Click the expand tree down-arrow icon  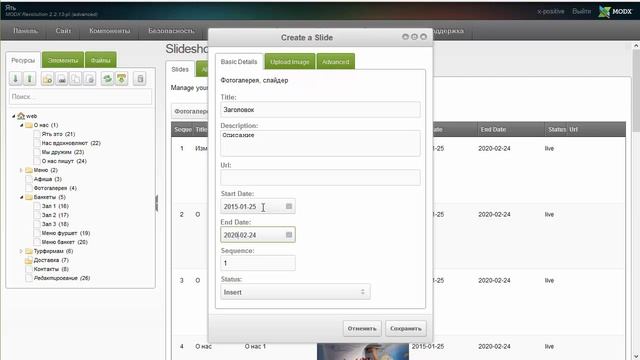tap(16, 78)
